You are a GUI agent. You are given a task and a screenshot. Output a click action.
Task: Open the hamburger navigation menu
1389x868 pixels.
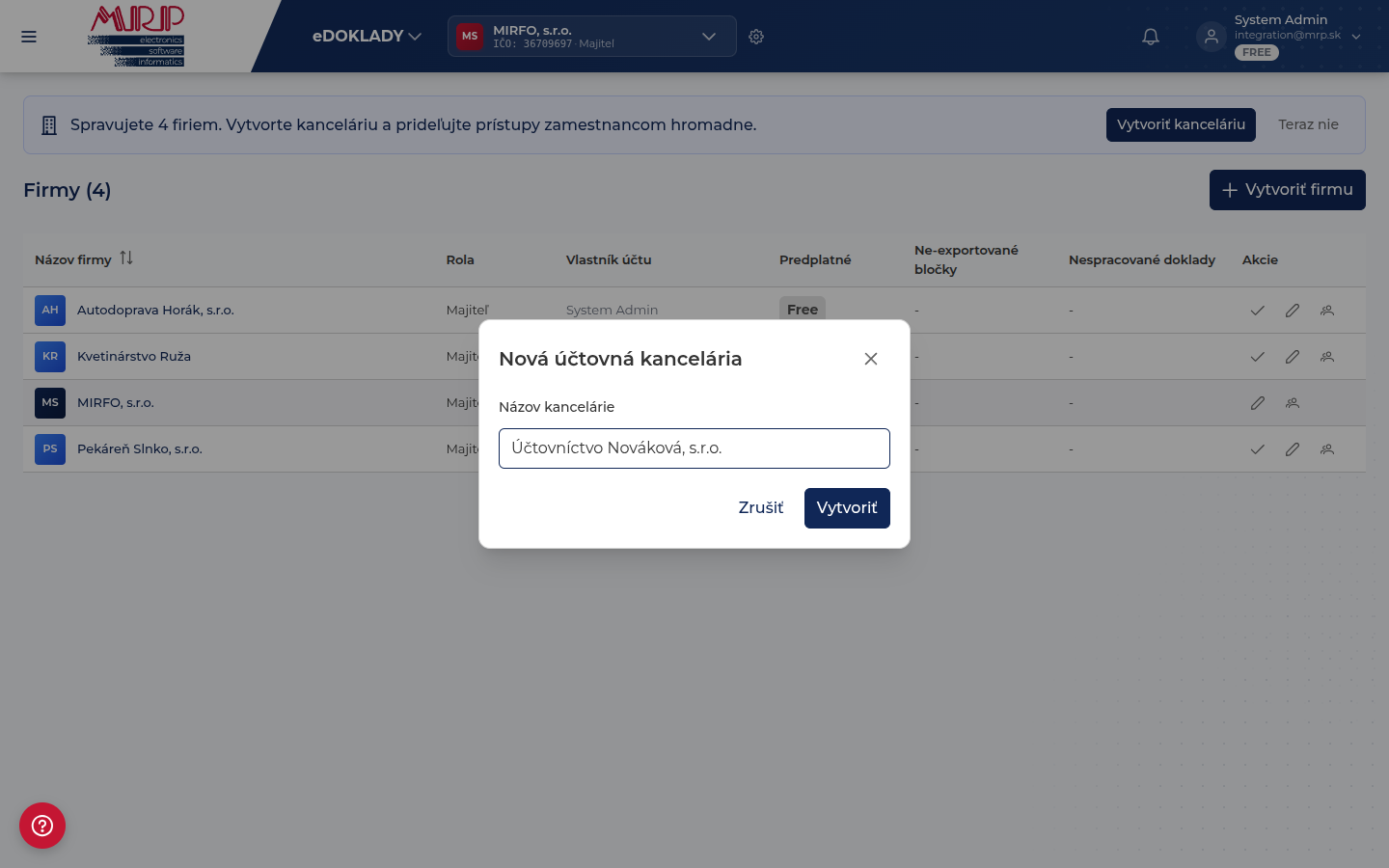click(x=29, y=37)
